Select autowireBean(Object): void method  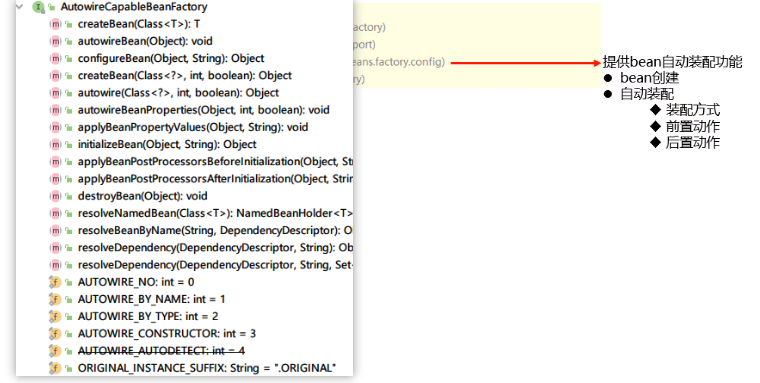point(145,41)
